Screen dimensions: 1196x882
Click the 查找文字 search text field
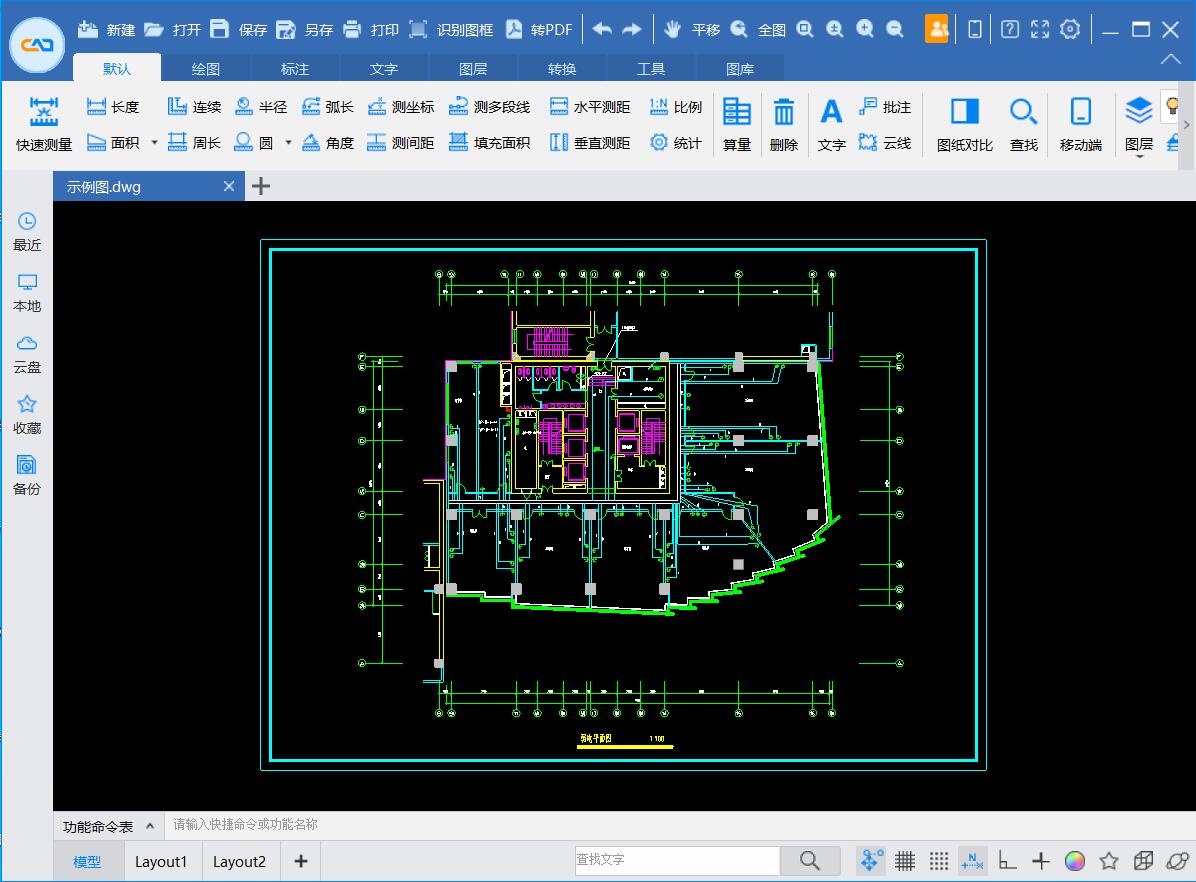pos(677,860)
